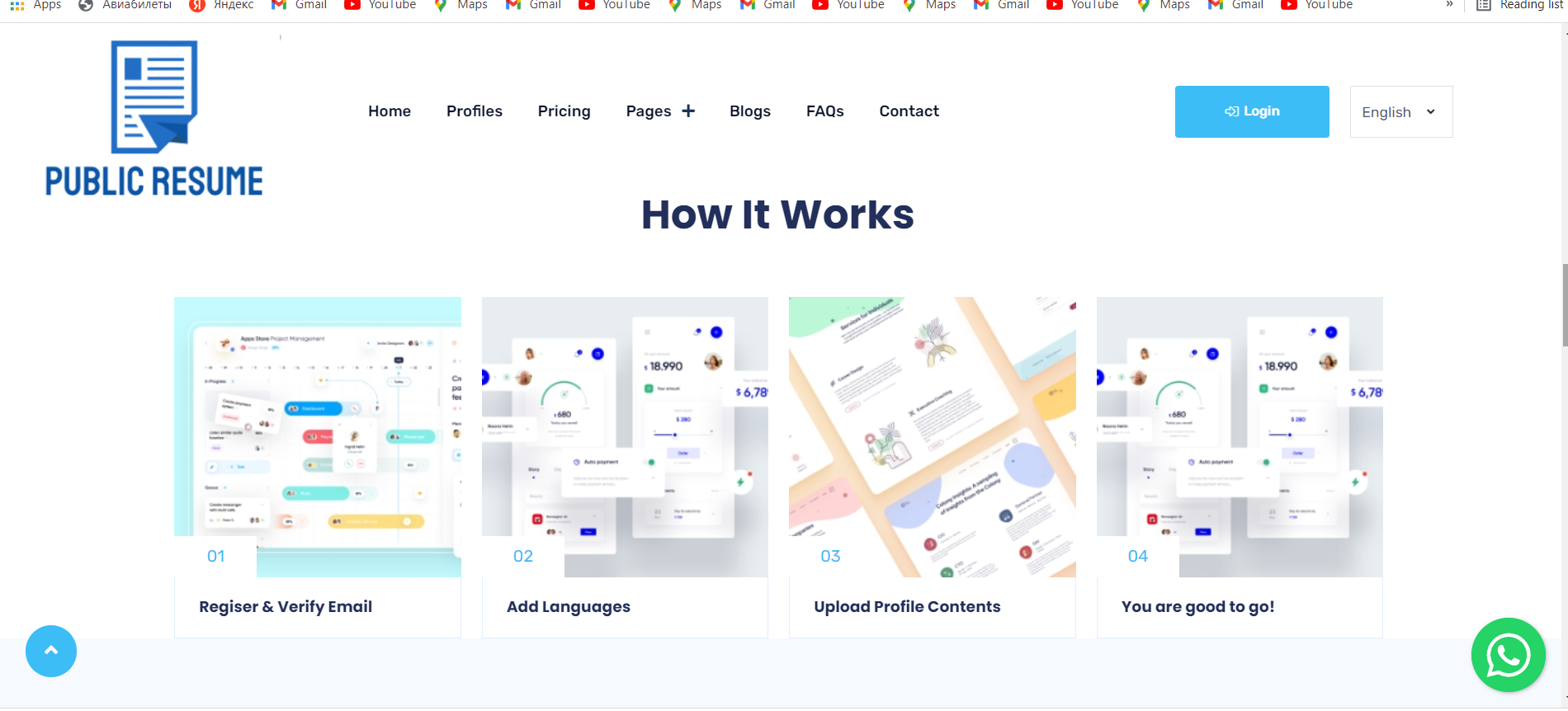Click step number 03 label
This screenshot has width=1568, height=711.
point(830,557)
